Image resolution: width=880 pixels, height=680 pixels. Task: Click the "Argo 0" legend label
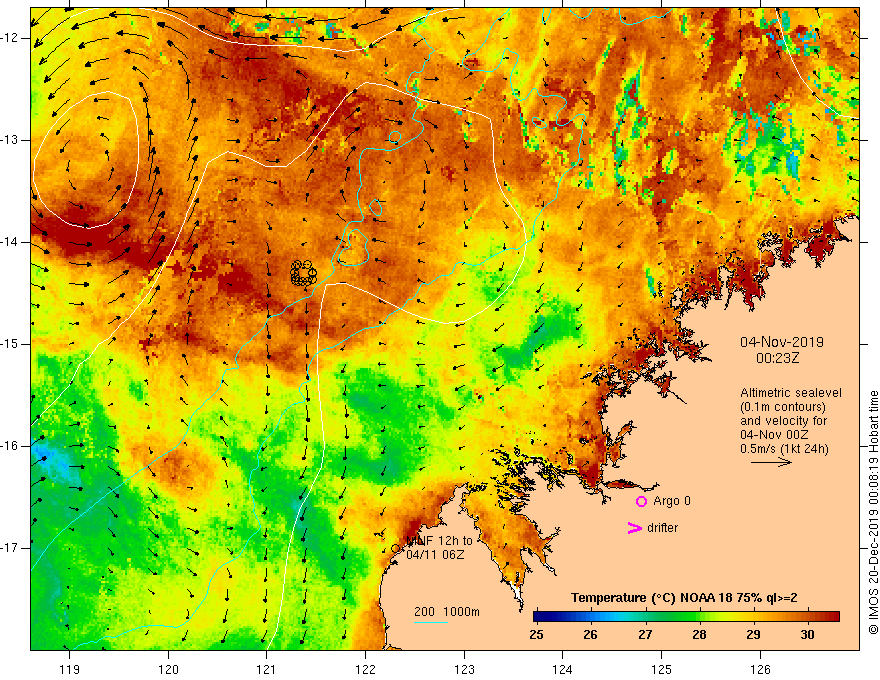tap(672, 500)
